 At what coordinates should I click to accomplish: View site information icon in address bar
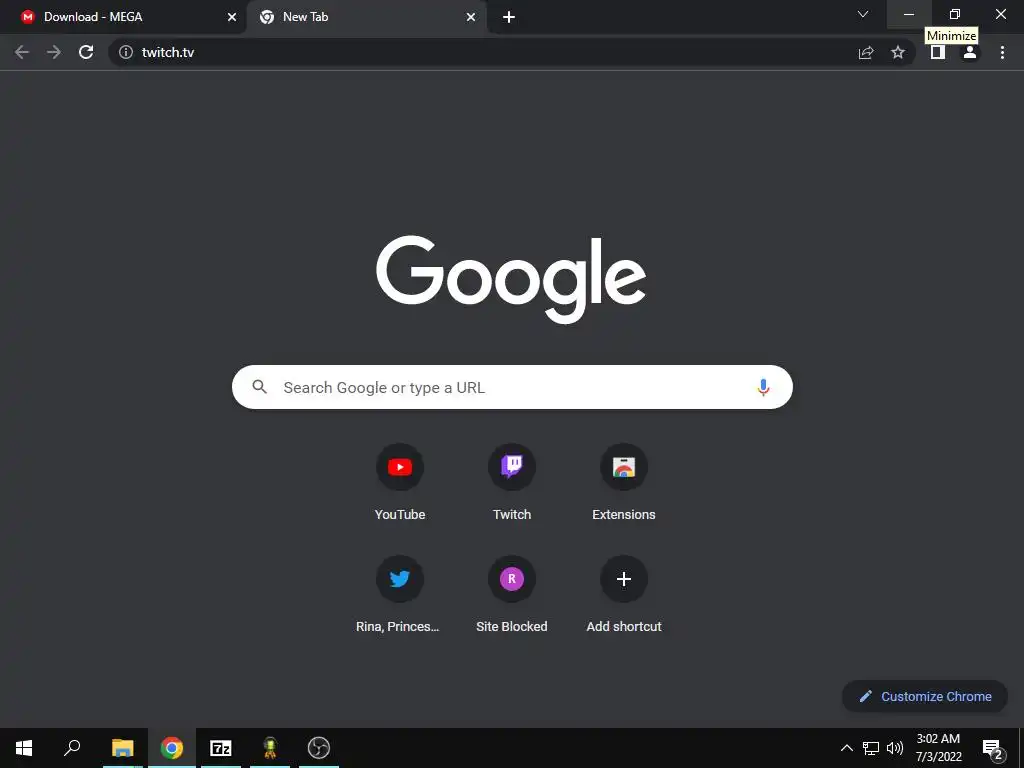coord(126,52)
